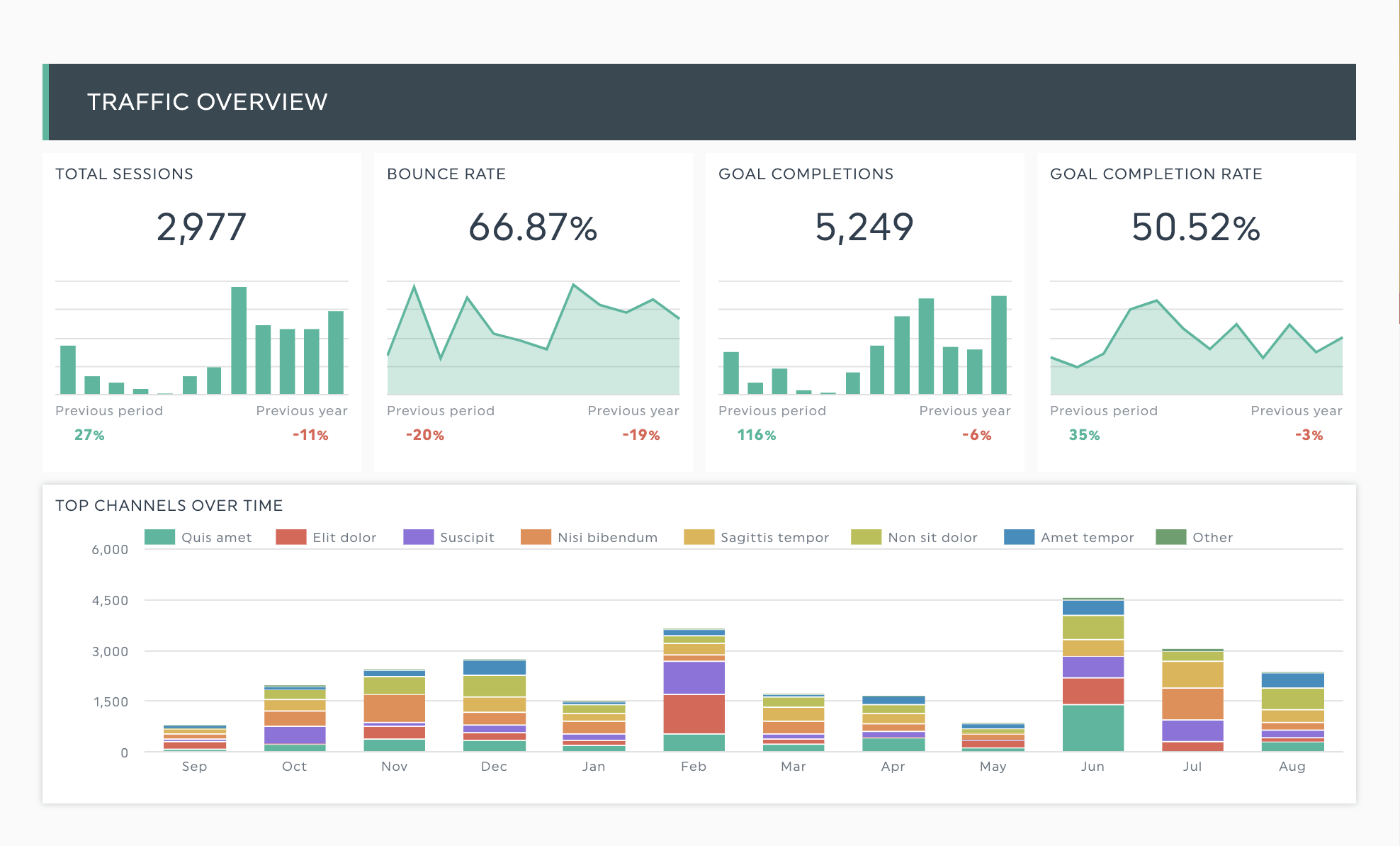Click the 50.52% completion rate value
The height and width of the screenshot is (846, 1400).
[x=1196, y=227]
